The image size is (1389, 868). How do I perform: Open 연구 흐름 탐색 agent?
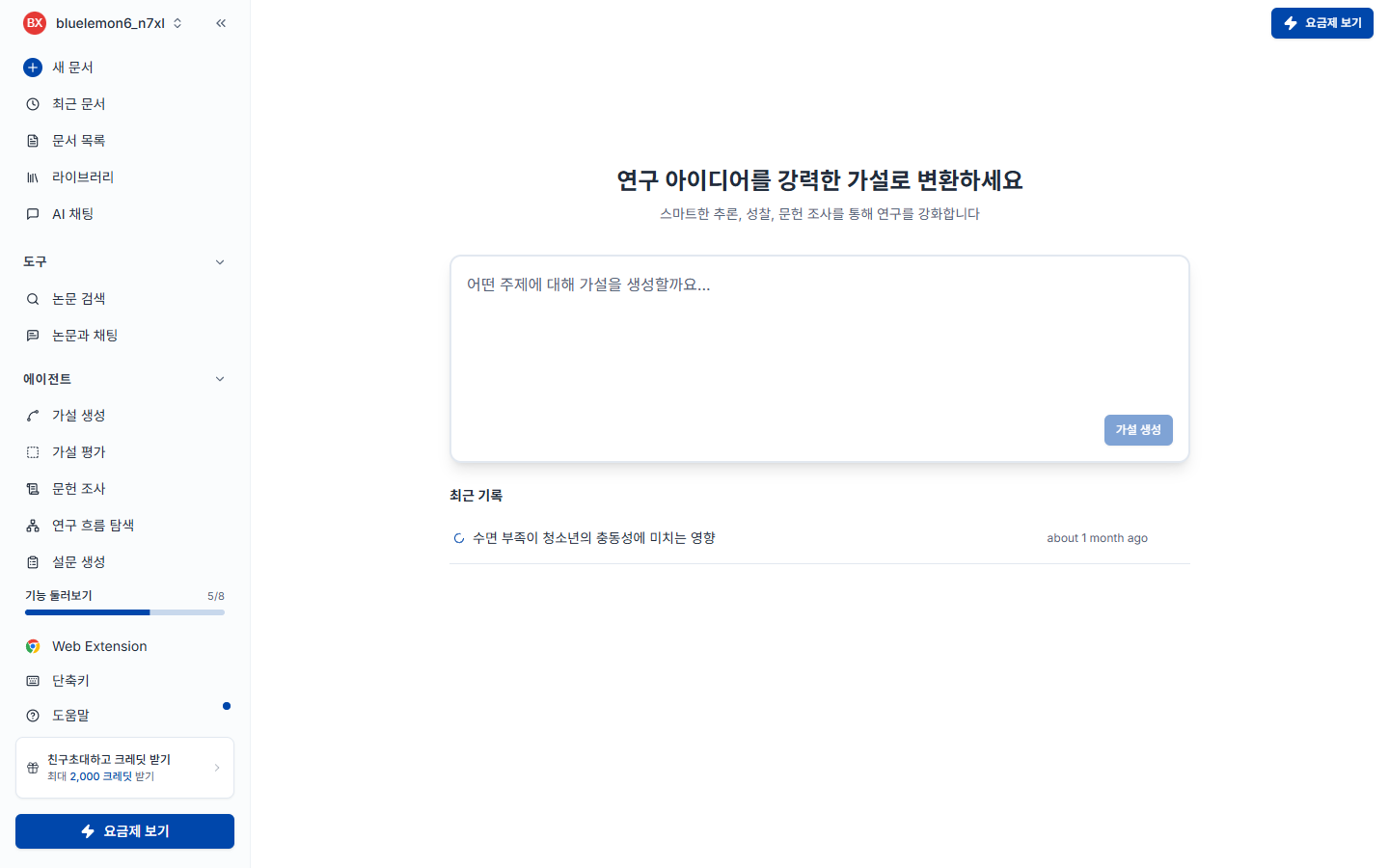(x=125, y=526)
